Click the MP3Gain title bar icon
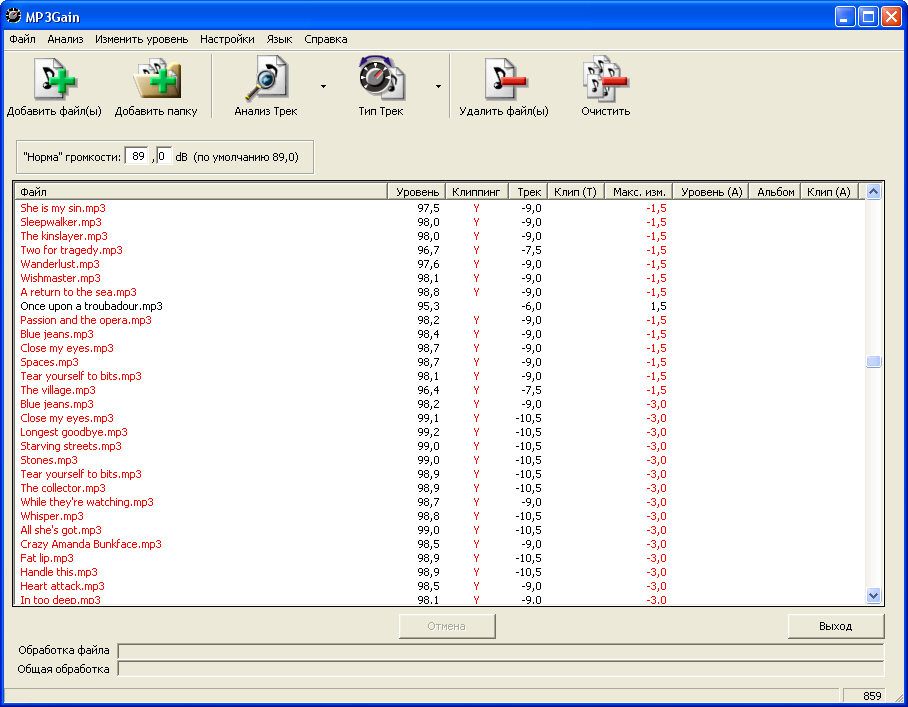The height and width of the screenshot is (707, 908). tap(14, 15)
